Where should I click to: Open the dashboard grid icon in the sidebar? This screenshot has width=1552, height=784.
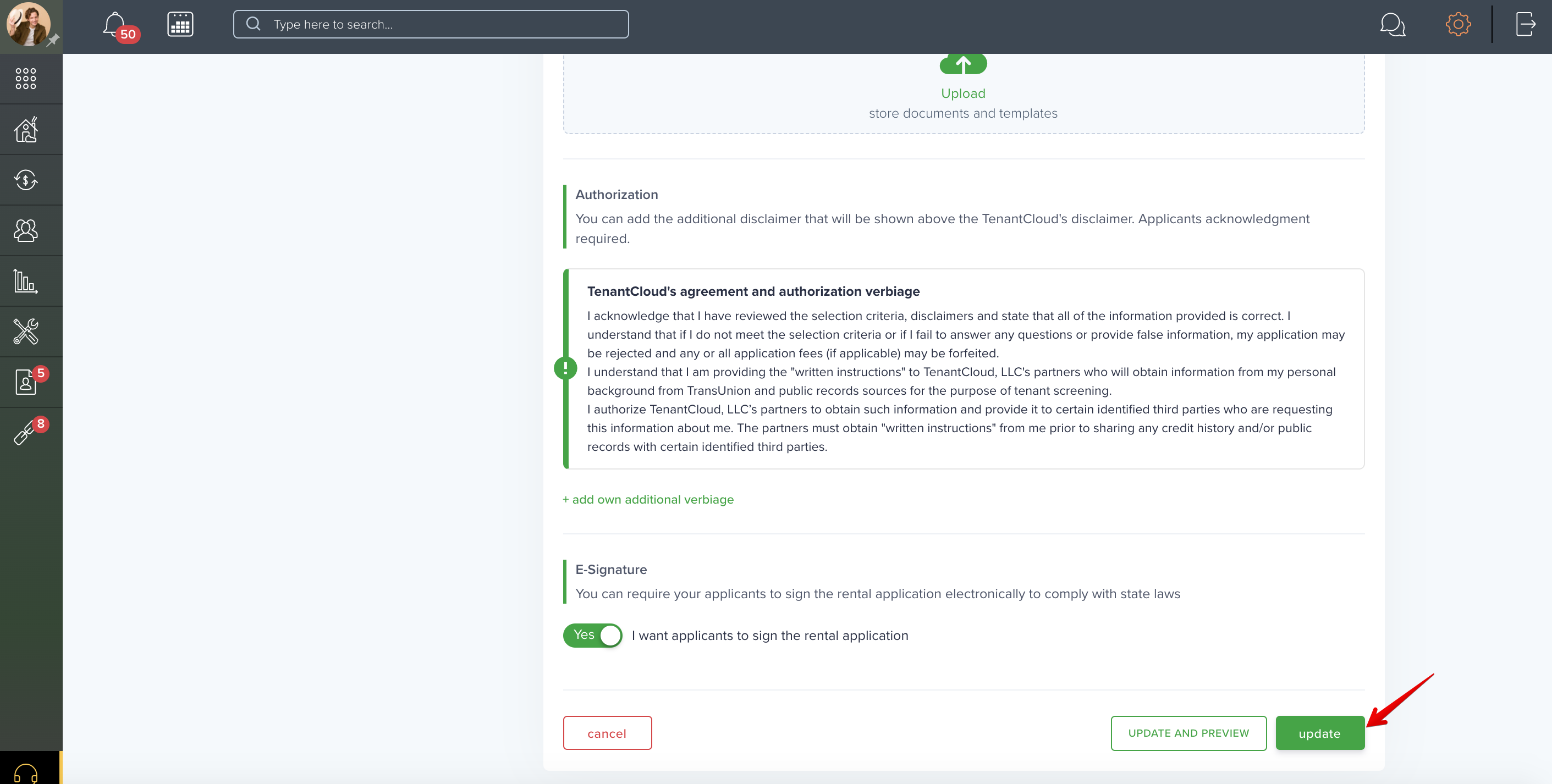26,79
